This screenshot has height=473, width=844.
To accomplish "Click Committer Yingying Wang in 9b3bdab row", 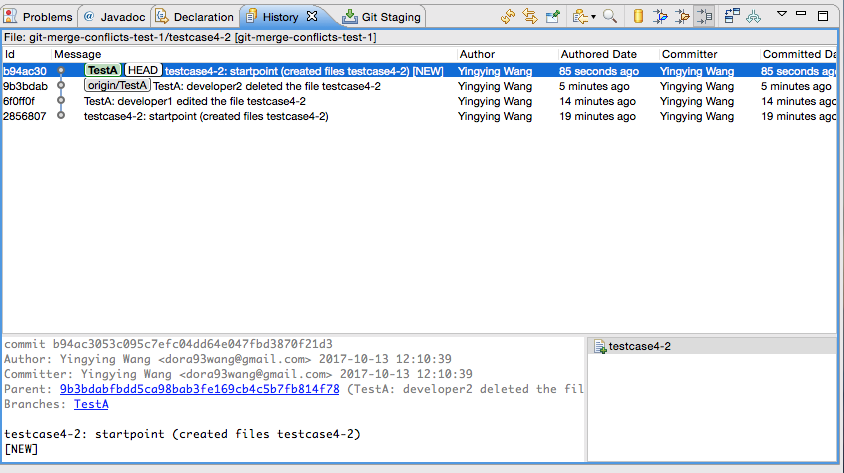I will click(697, 86).
